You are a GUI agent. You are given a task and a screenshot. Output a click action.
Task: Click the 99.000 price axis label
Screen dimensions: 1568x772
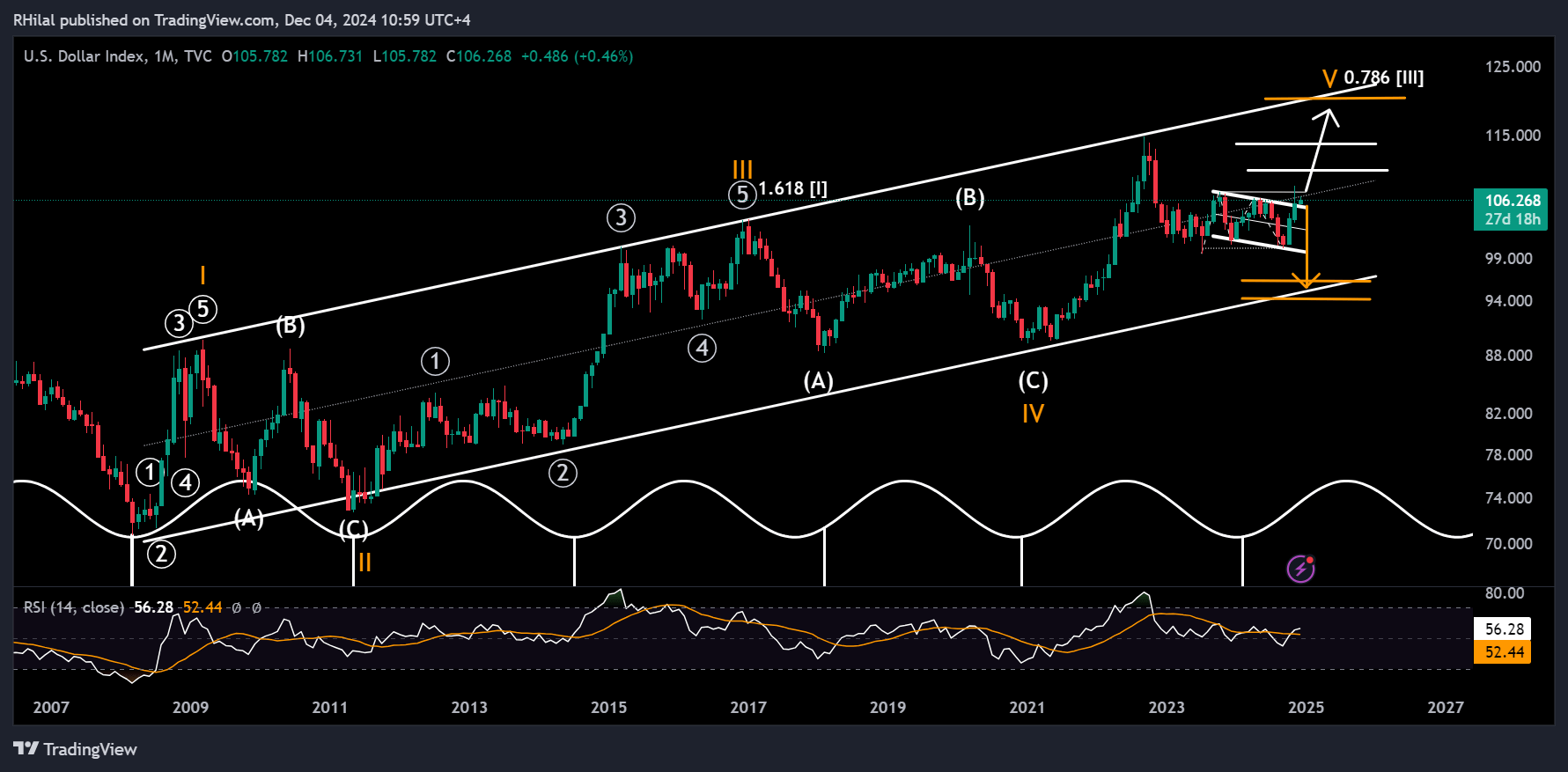pyautogui.click(x=1509, y=259)
